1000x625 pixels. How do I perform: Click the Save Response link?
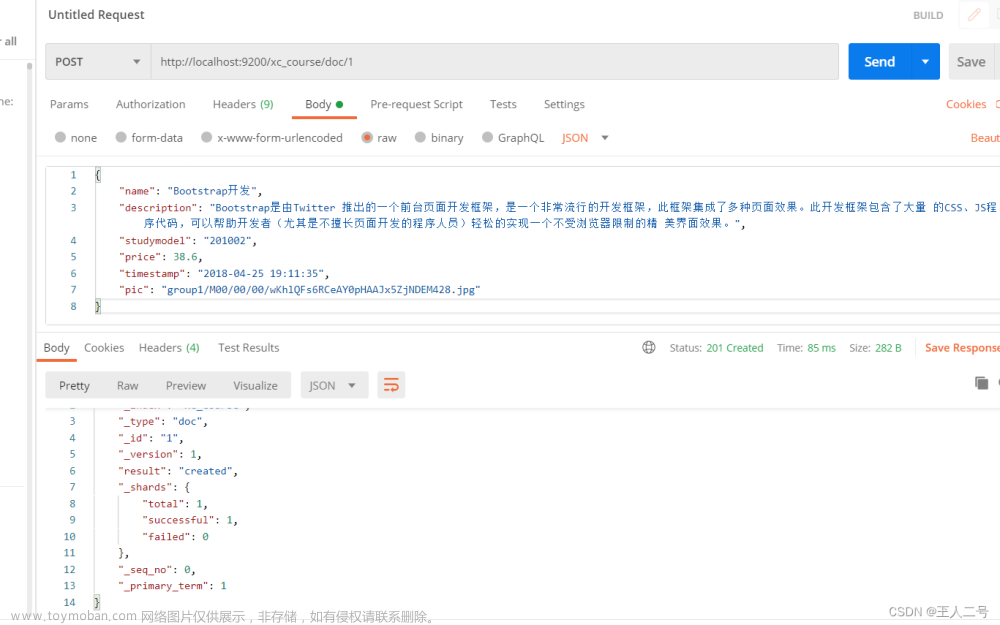[x=962, y=348]
